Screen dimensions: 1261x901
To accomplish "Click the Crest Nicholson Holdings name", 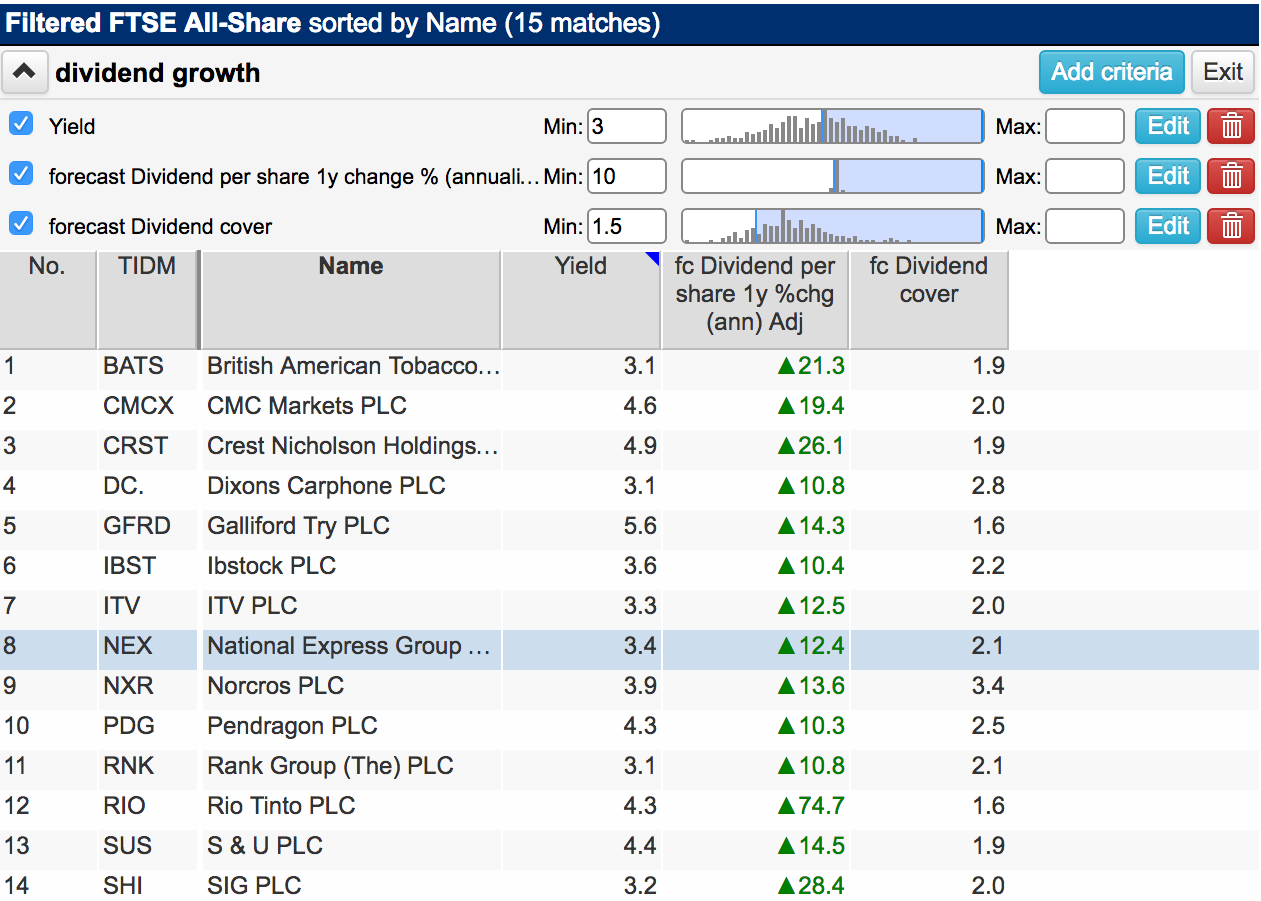I will pos(352,446).
